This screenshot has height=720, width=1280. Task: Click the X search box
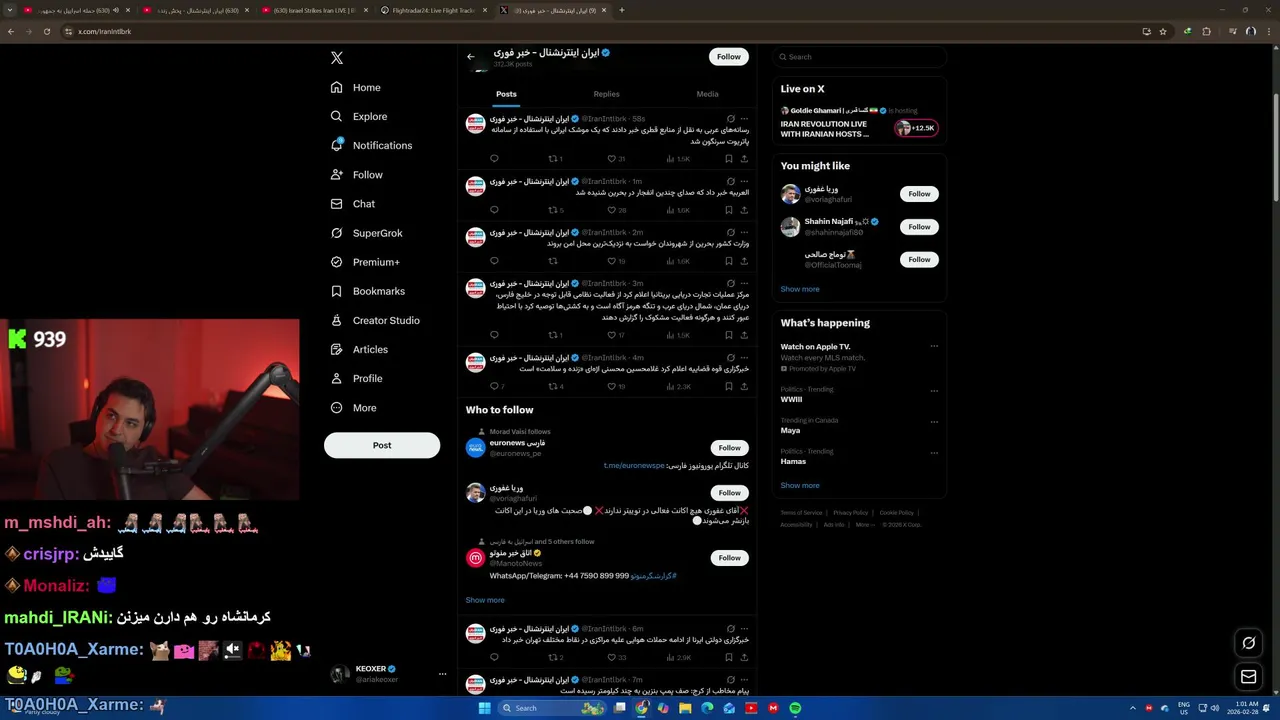click(859, 57)
